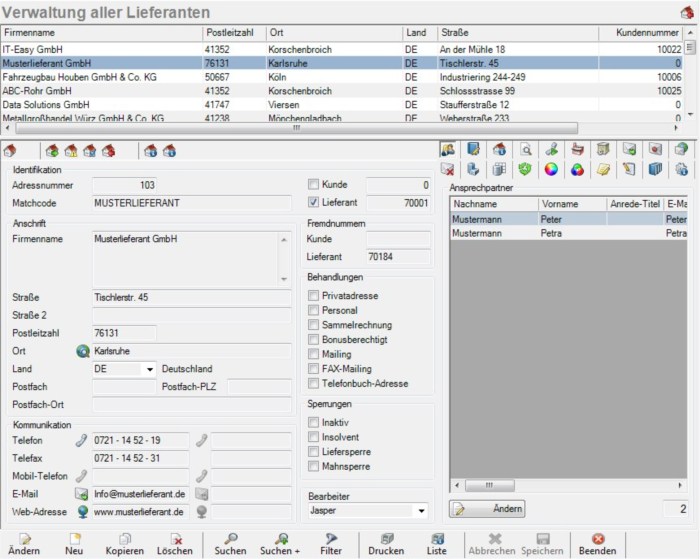Viewport: 700px width, 559px height.
Task: Click the gear with info badge icon
Action: pos(681,170)
